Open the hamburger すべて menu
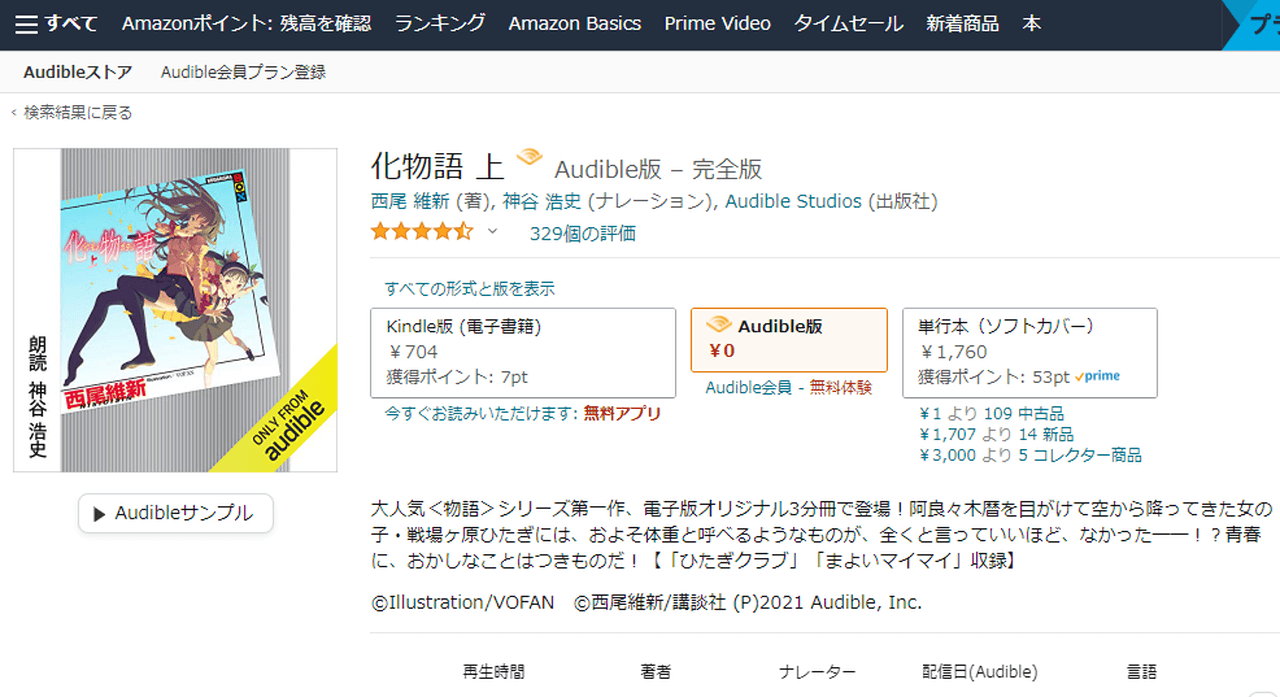This screenshot has width=1280, height=697. [x=57, y=24]
